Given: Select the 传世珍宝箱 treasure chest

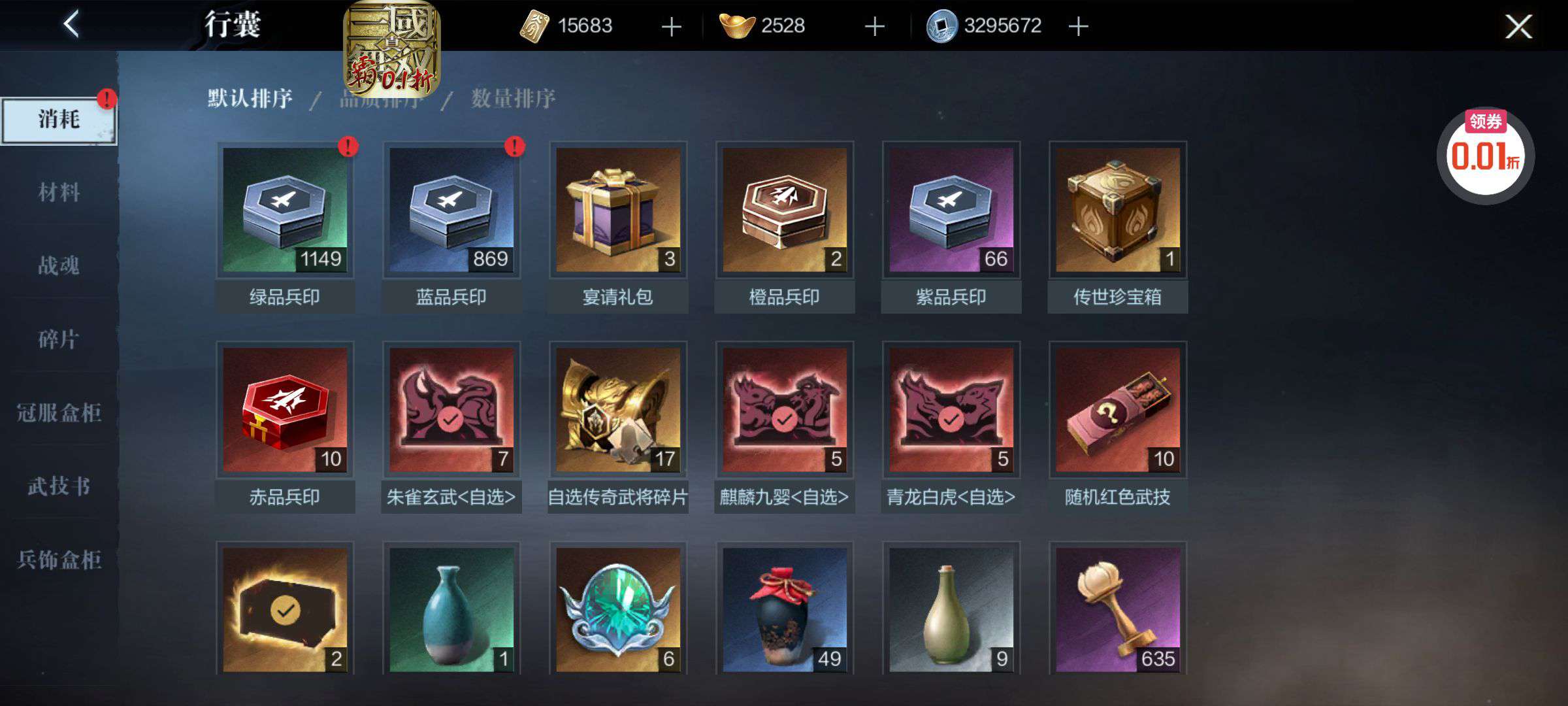Looking at the screenshot, I should pos(1118,210).
